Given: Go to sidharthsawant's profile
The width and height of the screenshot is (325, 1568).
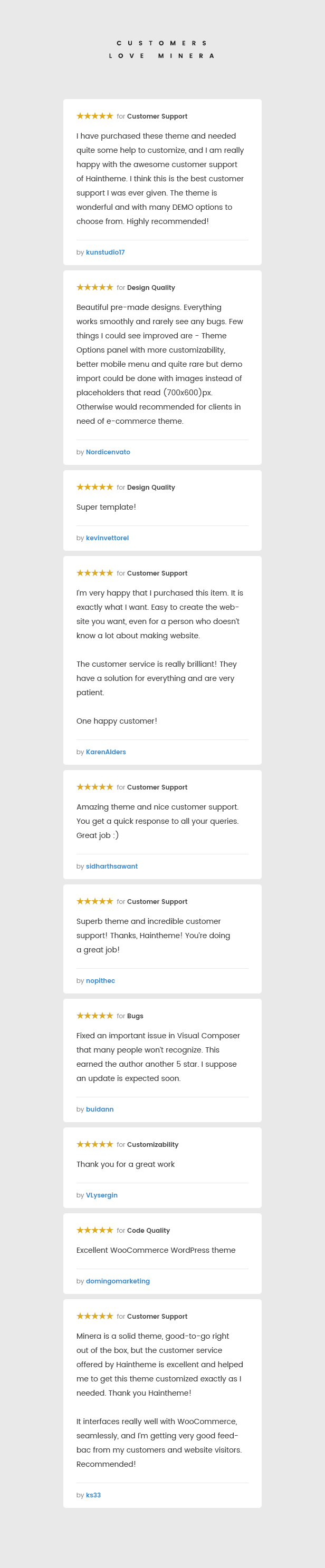Looking at the screenshot, I should click(x=111, y=867).
